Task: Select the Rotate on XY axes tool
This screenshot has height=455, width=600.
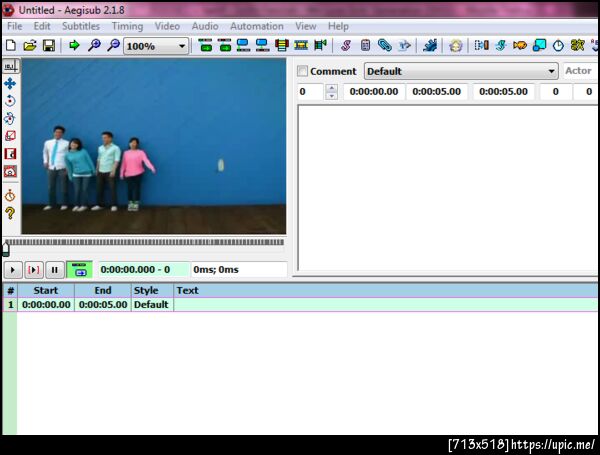Action: pyautogui.click(x=10, y=119)
